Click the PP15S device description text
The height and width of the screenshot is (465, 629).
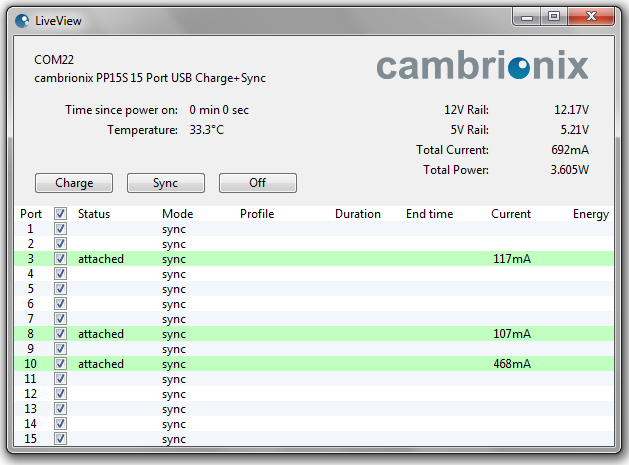150,78
